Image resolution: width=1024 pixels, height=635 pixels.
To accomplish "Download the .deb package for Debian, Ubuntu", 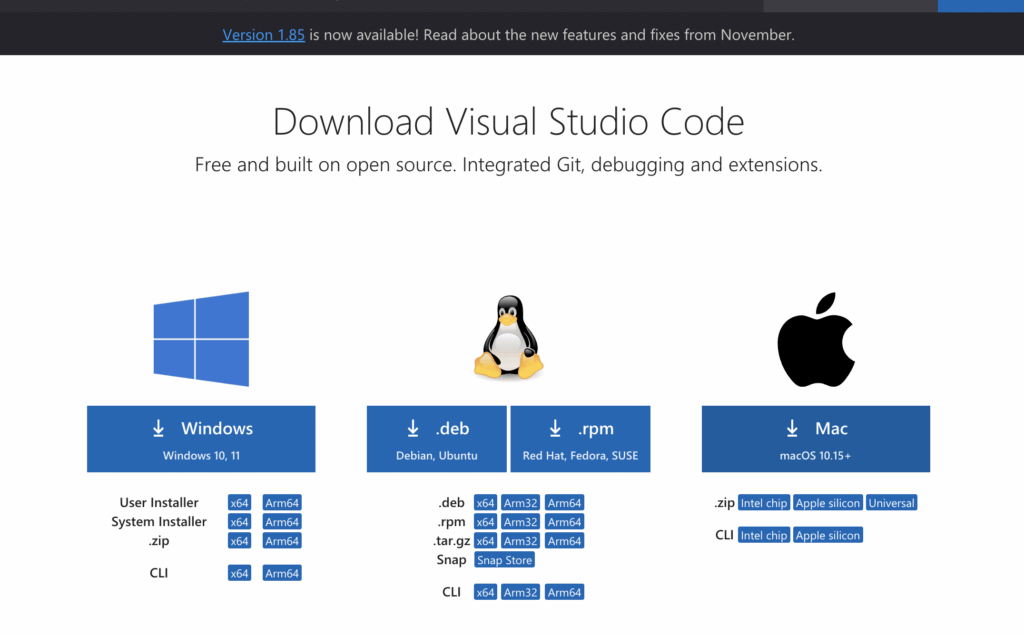I will (x=437, y=438).
